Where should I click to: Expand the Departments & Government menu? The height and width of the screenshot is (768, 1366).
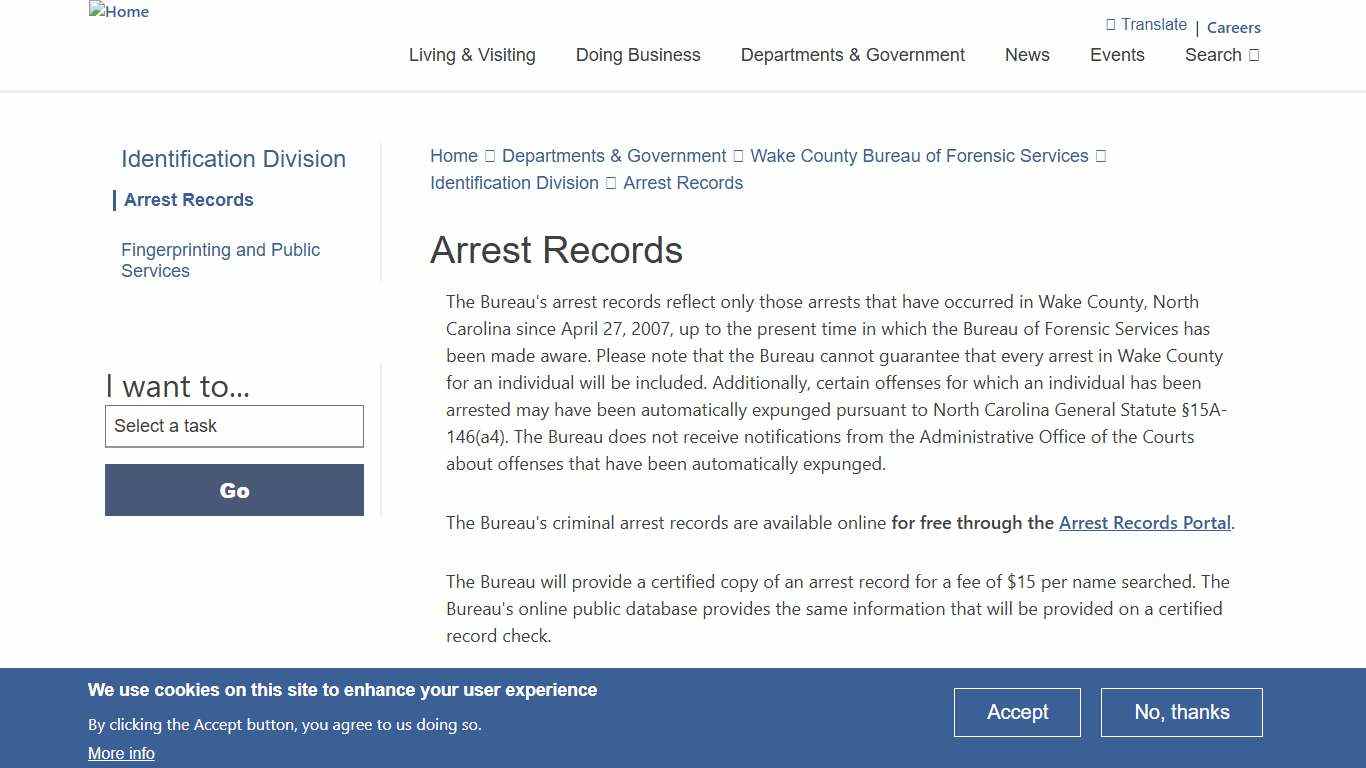(x=852, y=55)
